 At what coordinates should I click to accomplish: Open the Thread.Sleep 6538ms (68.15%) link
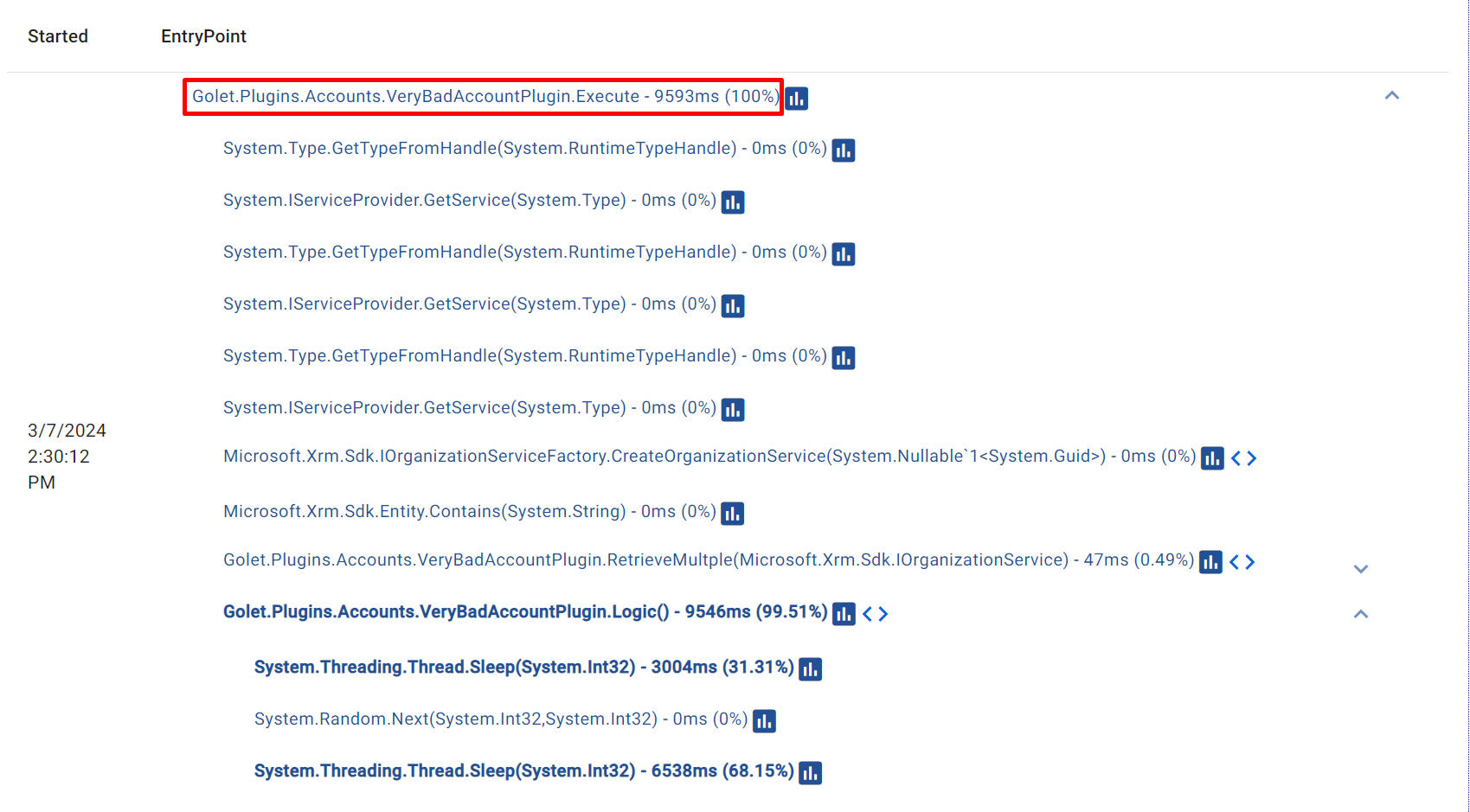pyautogui.click(x=524, y=770)
